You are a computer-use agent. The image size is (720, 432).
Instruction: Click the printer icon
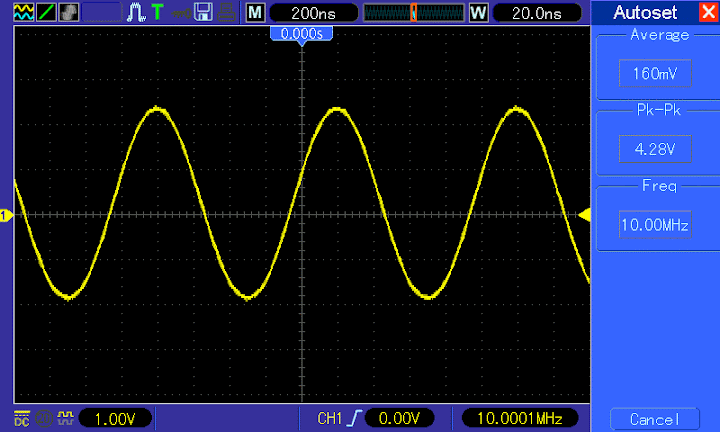(x=226, y=12)
